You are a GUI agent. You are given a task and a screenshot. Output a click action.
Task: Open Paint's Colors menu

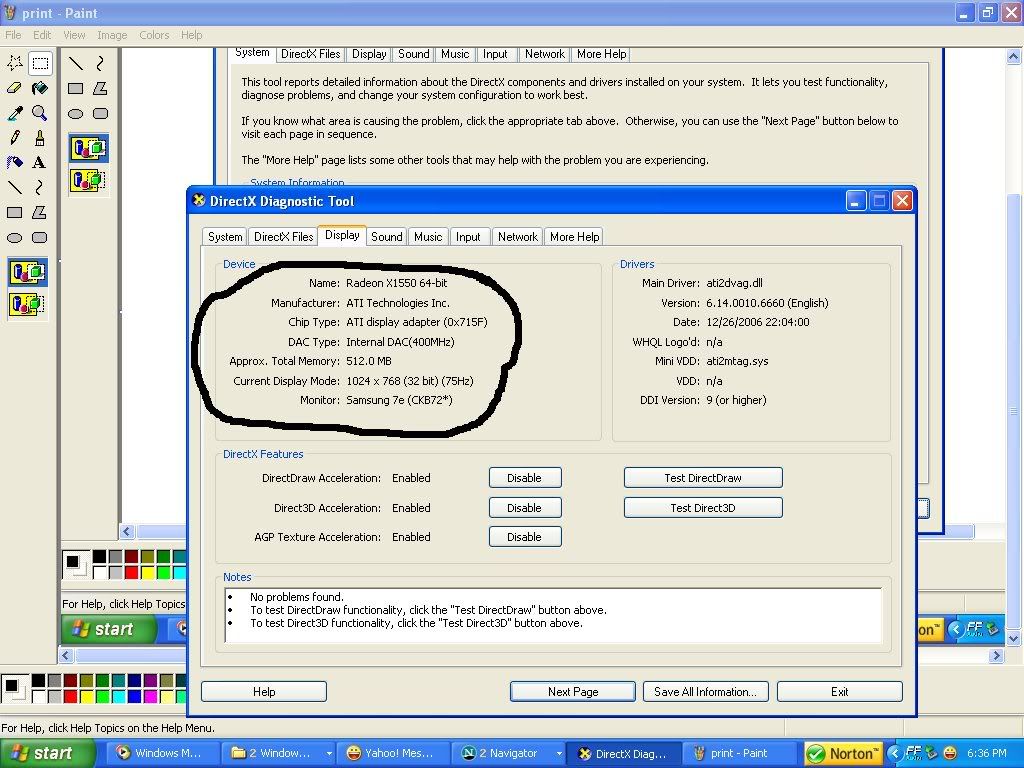click(x=154, y=35)
